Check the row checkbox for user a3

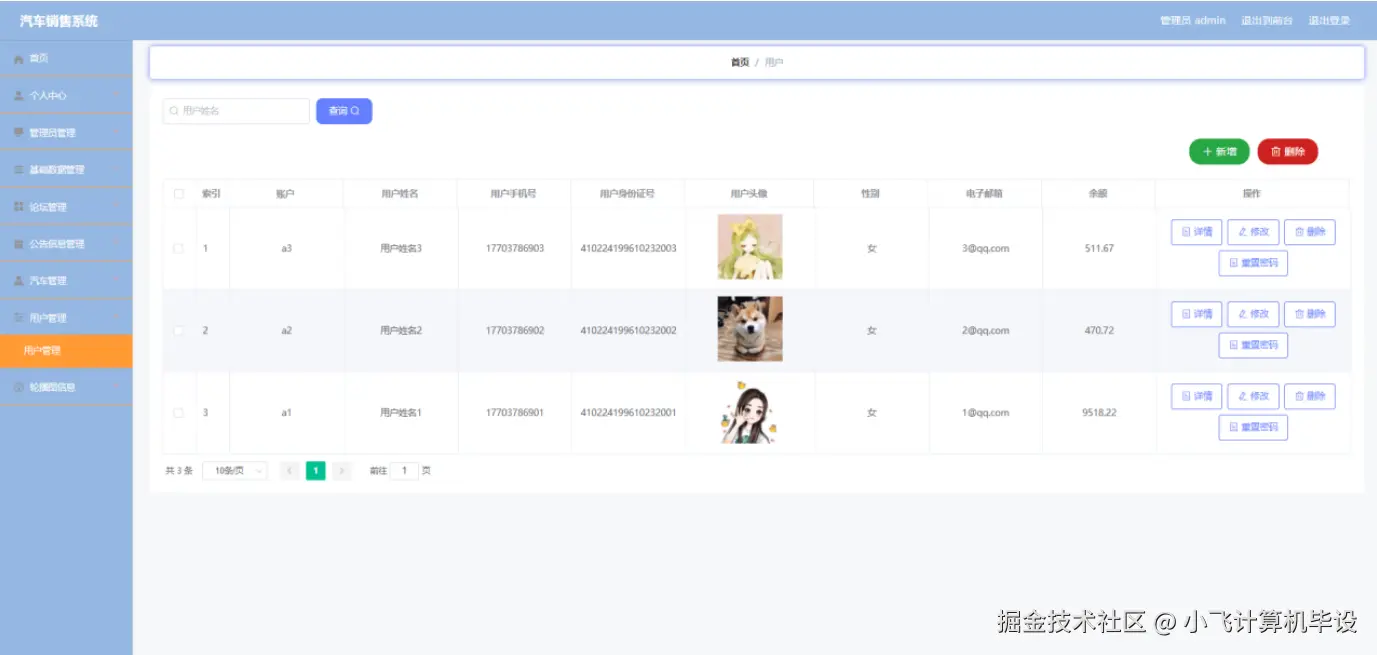(x=179, y=246)
